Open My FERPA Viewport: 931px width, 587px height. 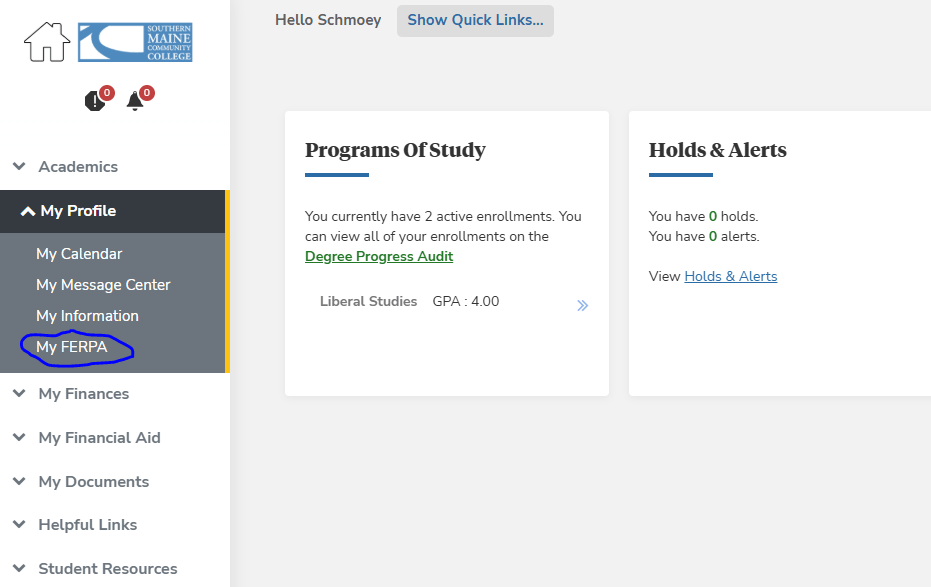[72, 347]
